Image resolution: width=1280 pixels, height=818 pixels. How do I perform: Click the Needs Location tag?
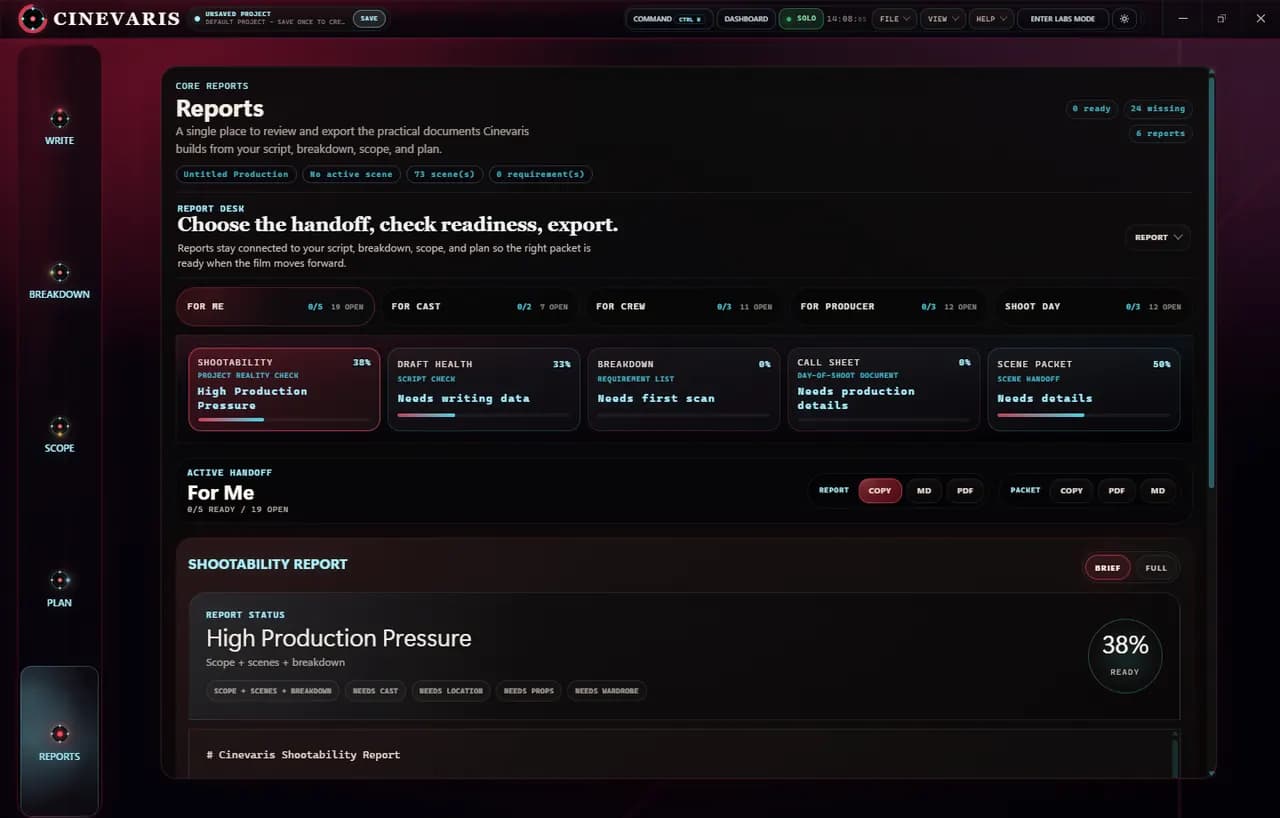click(451, 691)
